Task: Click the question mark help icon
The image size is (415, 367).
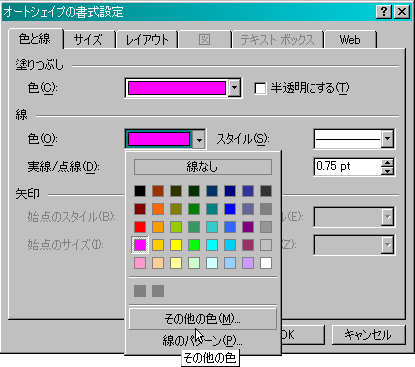Action: click(384, 12)
